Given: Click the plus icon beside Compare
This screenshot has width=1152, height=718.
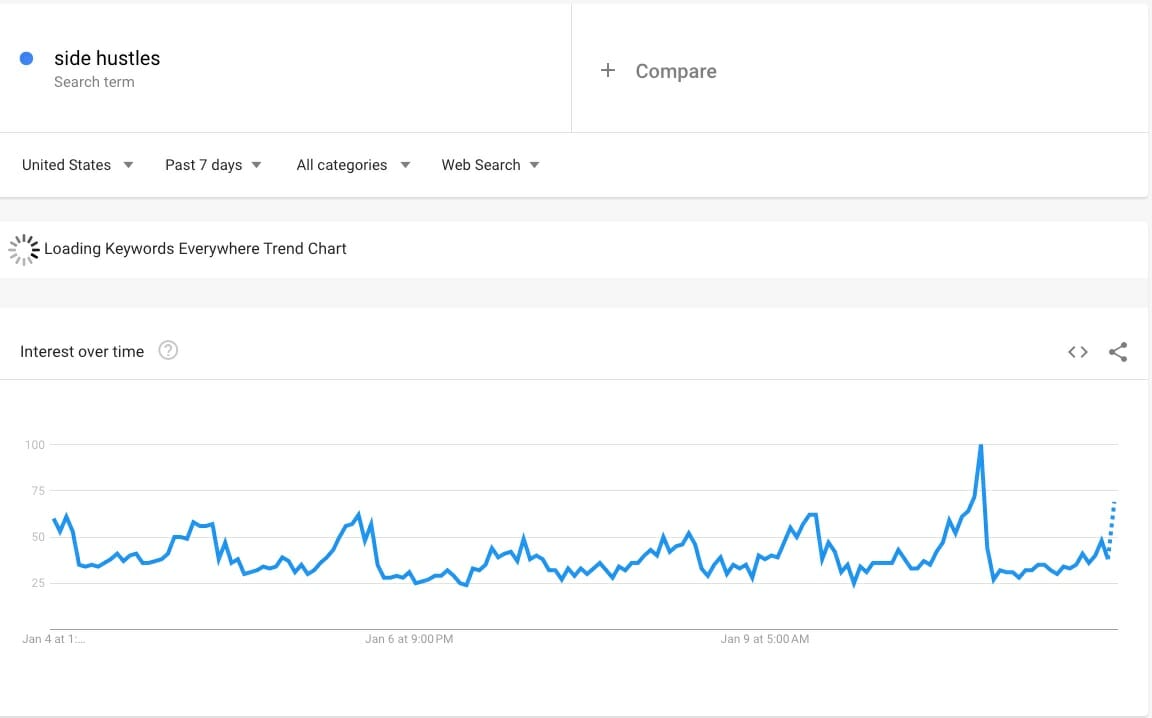Looking at the screenshot, I should [607, 70].
